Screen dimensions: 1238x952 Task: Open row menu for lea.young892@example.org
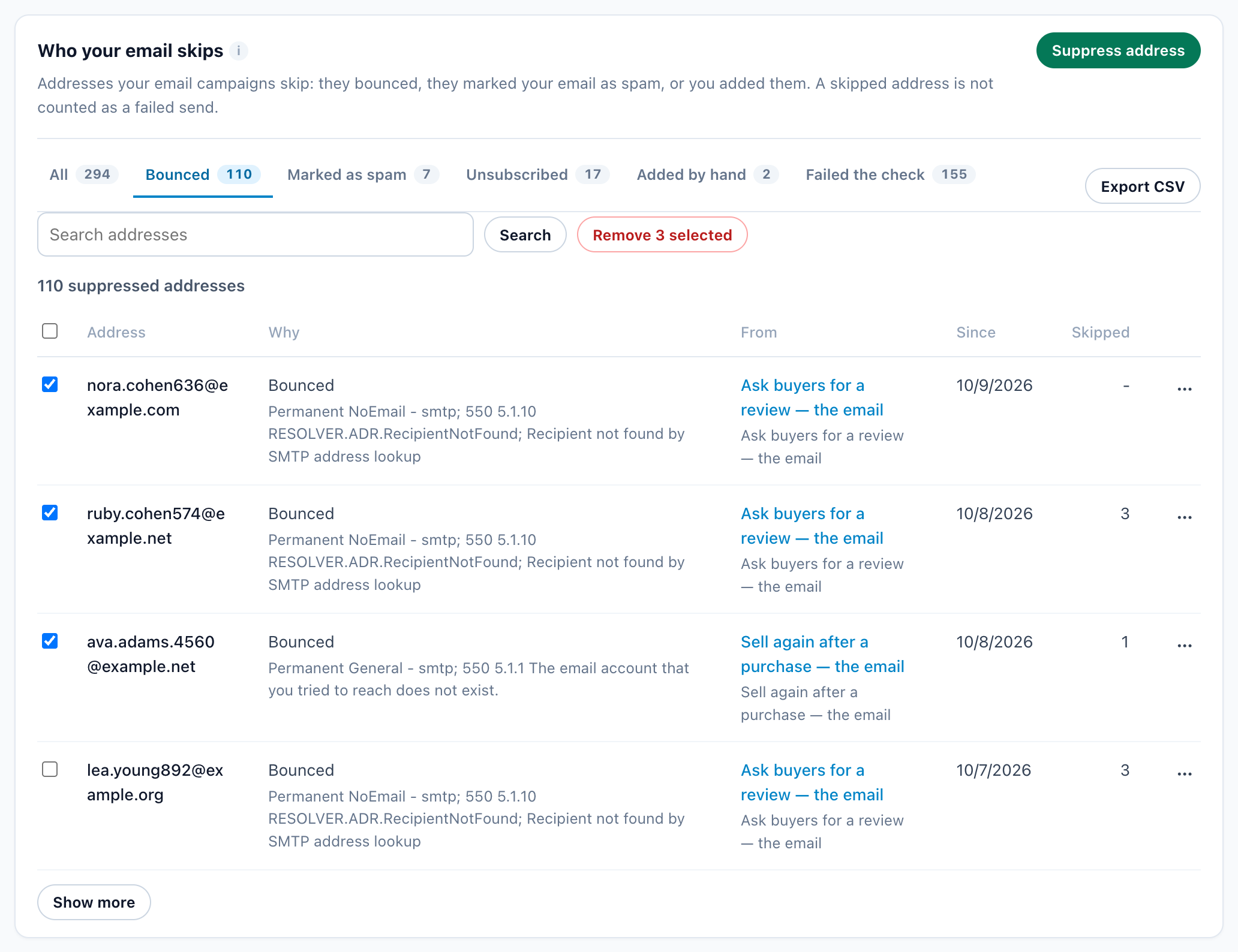tap(1184, 774)
